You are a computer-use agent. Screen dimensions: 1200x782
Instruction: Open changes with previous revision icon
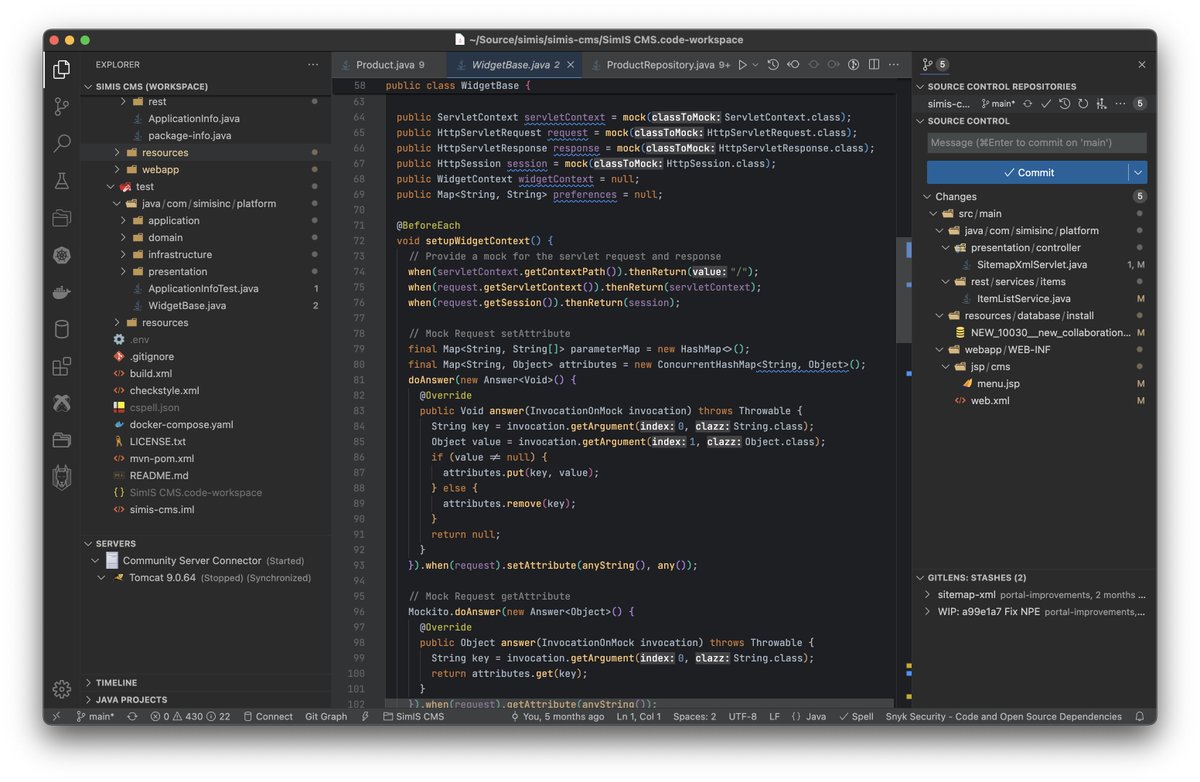(793, 65)
